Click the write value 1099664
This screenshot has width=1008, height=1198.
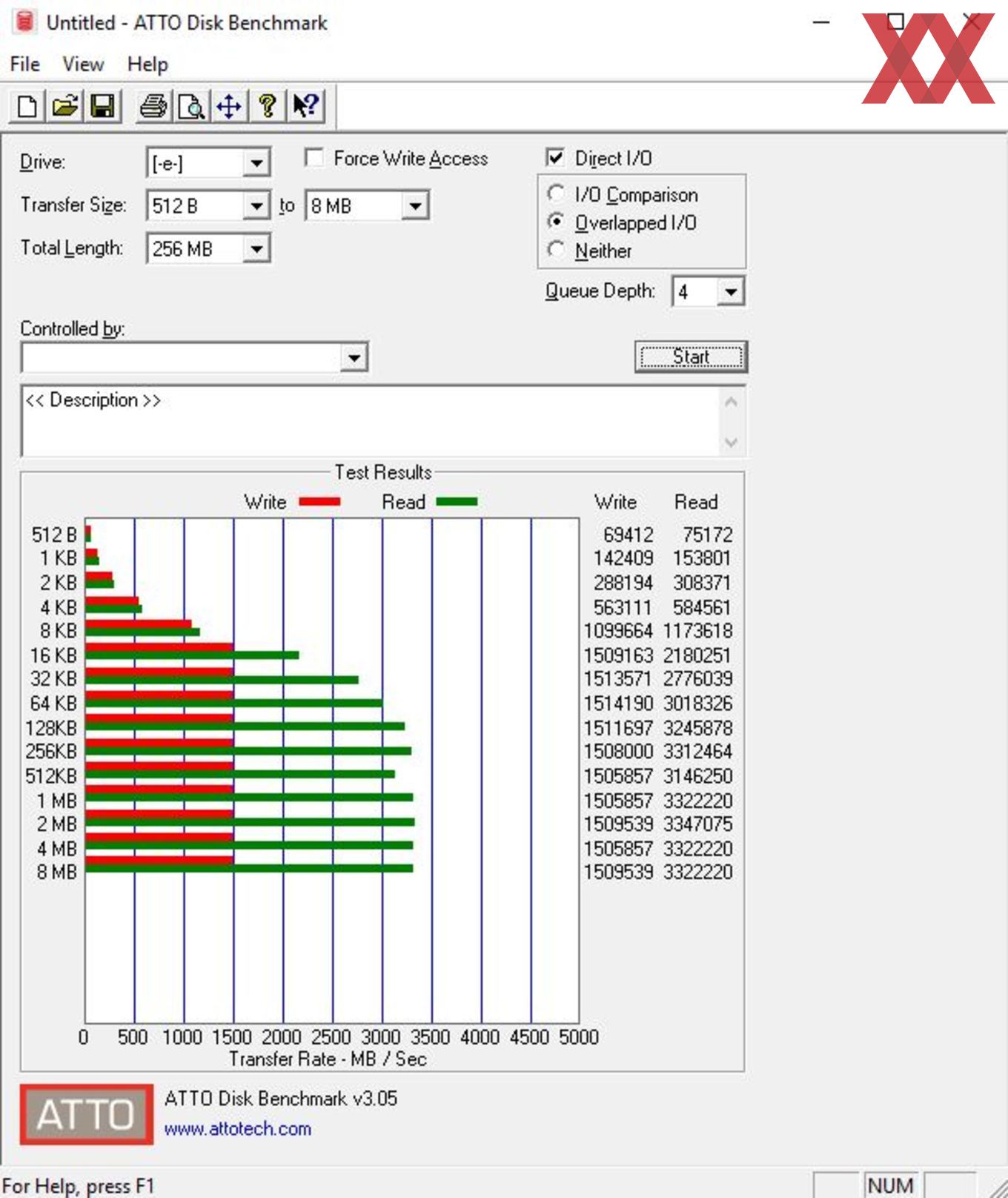click(618, 631)
